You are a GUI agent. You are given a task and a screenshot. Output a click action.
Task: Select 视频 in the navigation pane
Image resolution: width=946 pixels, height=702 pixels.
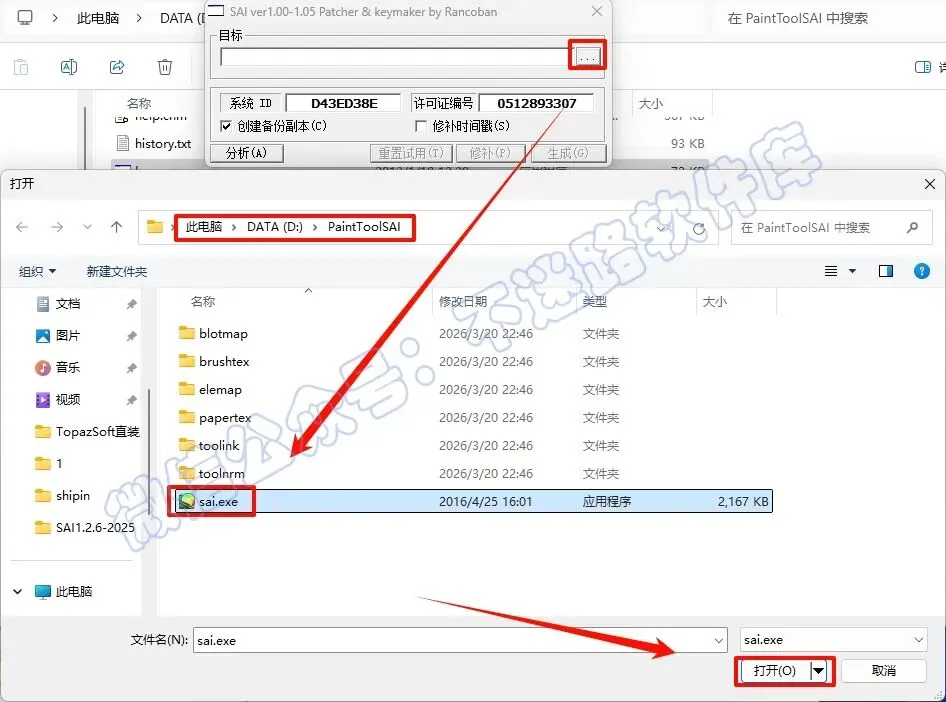pyautogui.click(x=68, y=399)
